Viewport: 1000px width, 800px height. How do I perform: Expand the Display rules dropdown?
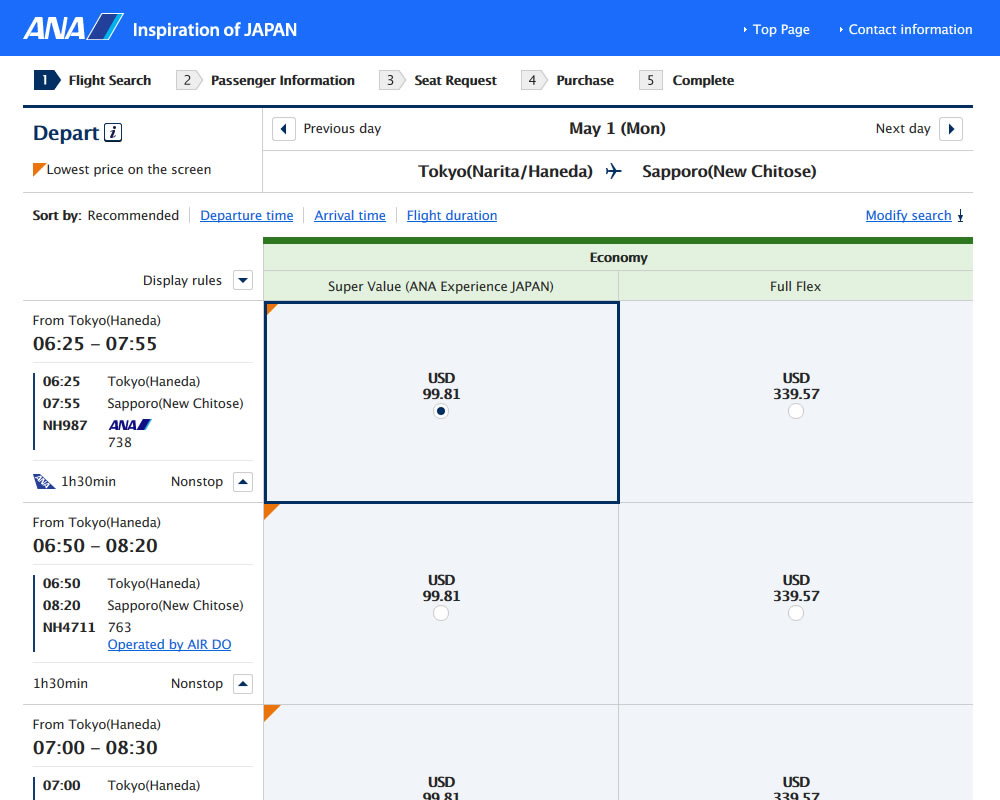pos(242,280)
